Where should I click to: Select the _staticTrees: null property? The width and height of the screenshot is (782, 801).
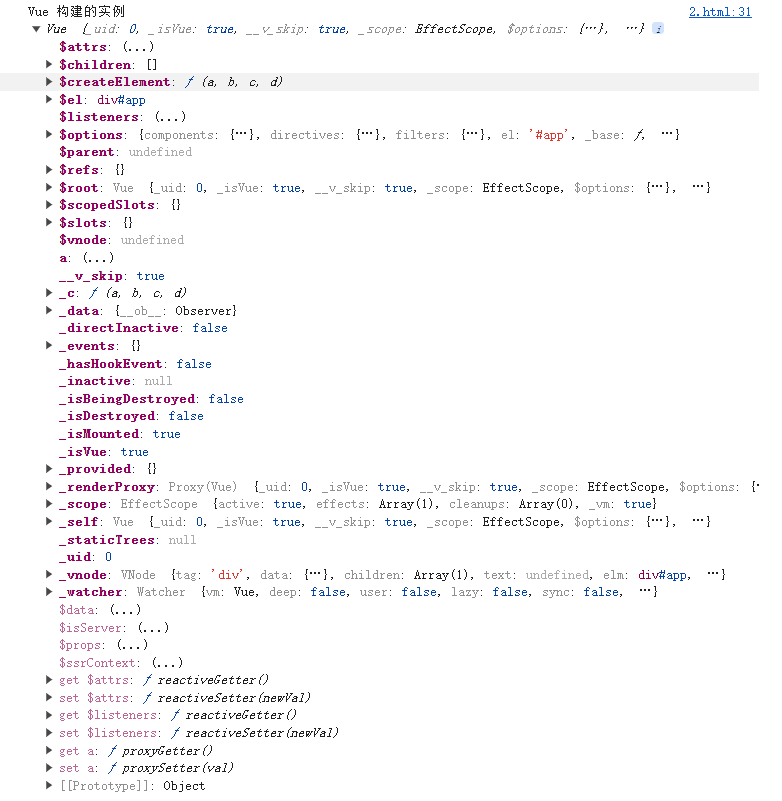pyautogui.click(x=128, y=540)
